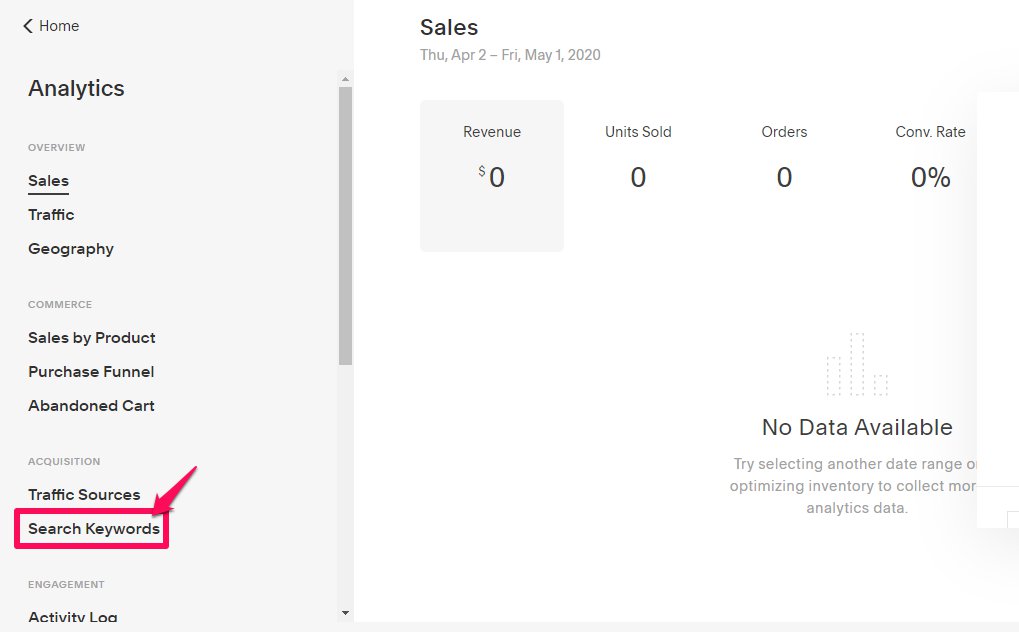Screen dimensions: 1019x632
Task: Open the Sales analytics page
Action: 48,181
